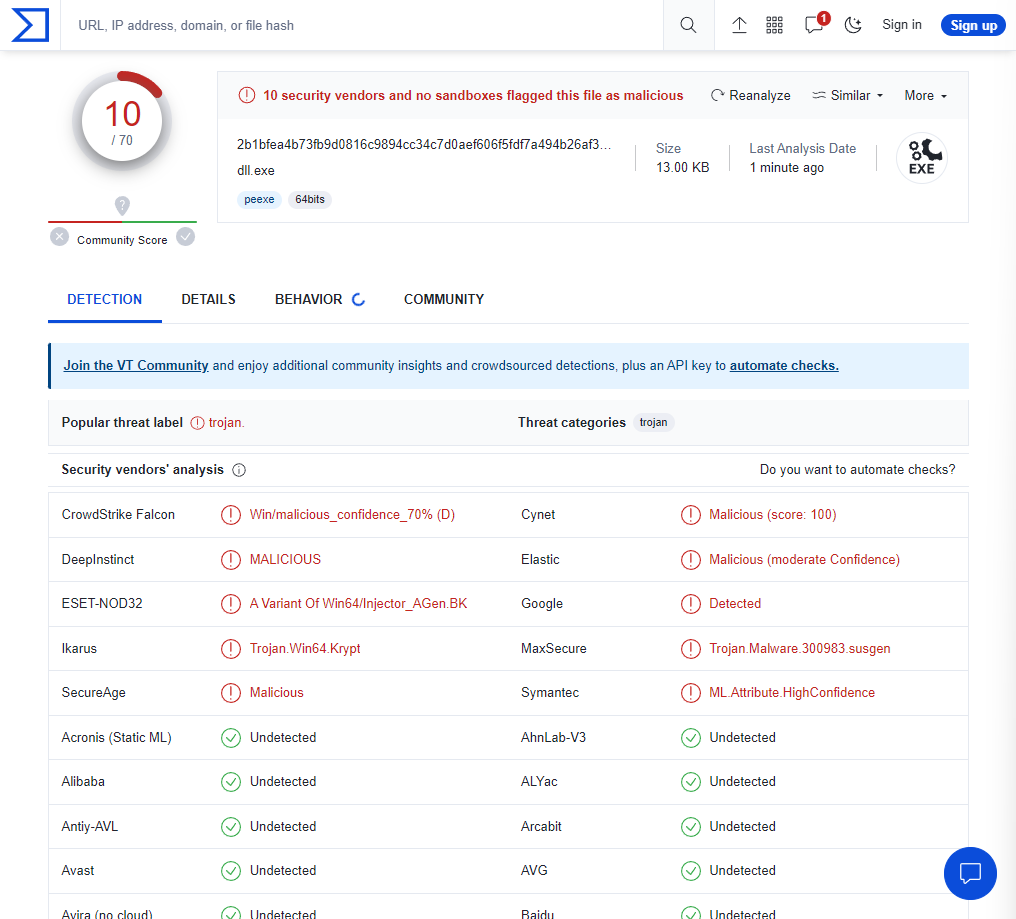Expand the Similar dropdown
The height and width of the screenshot is (919, 1016).
coord(848,95)
